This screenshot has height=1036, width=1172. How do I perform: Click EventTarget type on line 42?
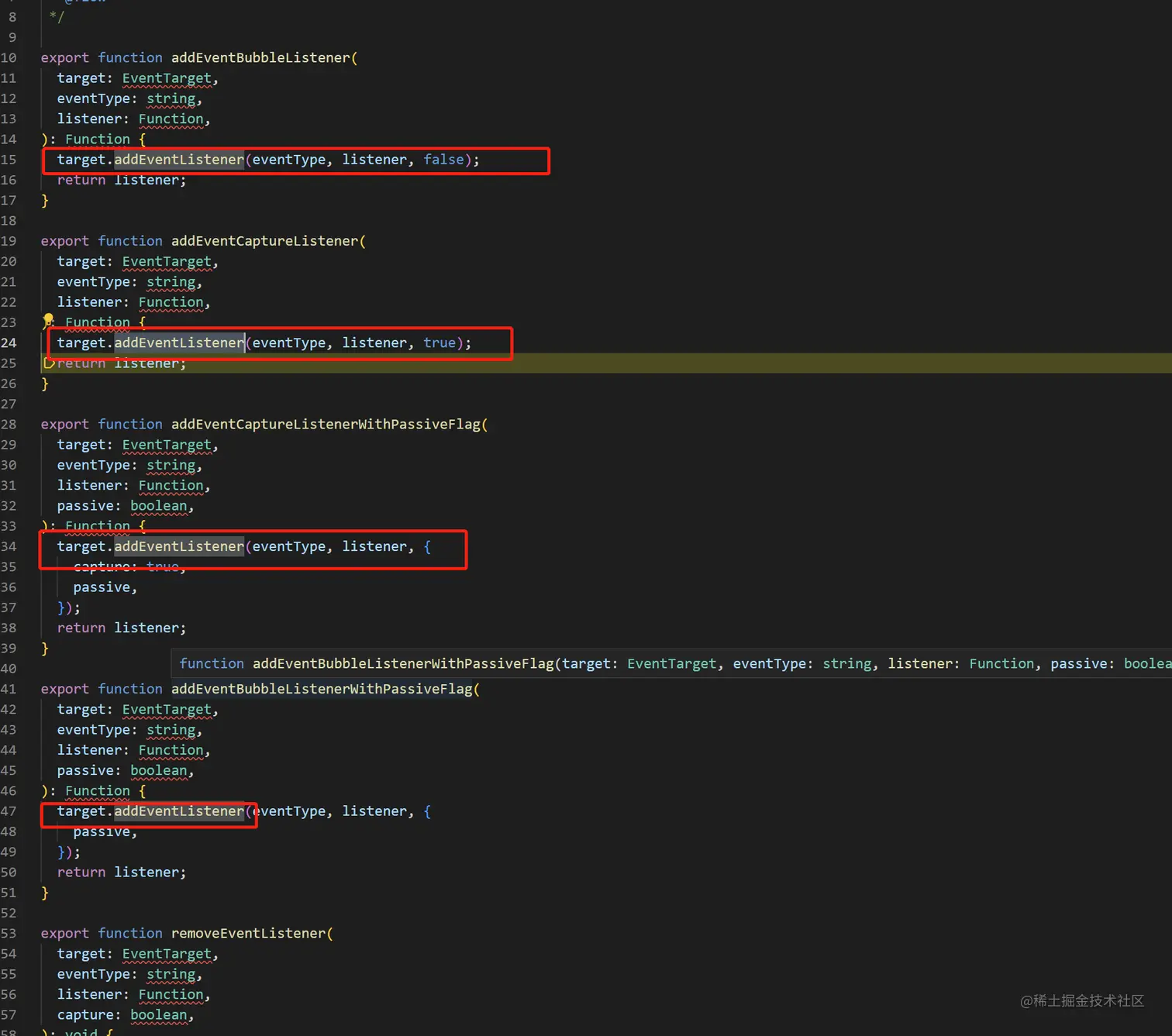167,710
